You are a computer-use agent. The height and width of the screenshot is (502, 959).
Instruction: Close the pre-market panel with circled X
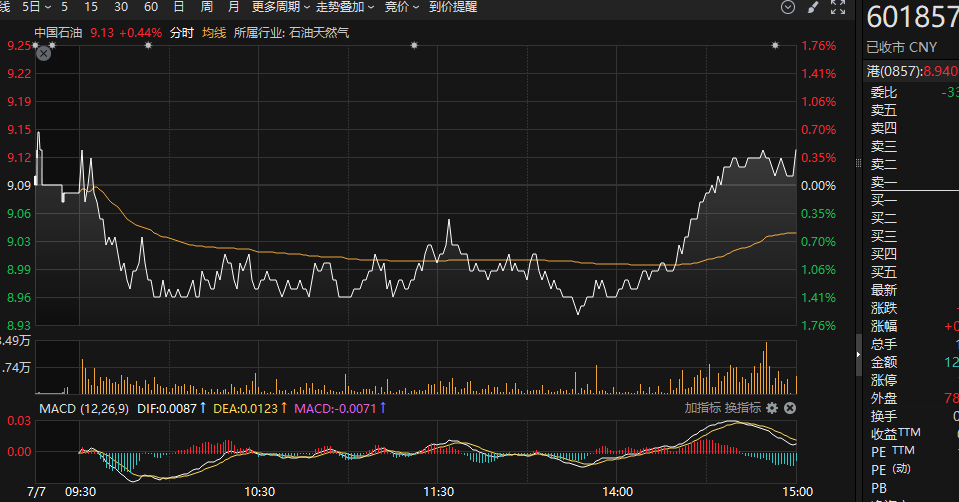[43, 54]
